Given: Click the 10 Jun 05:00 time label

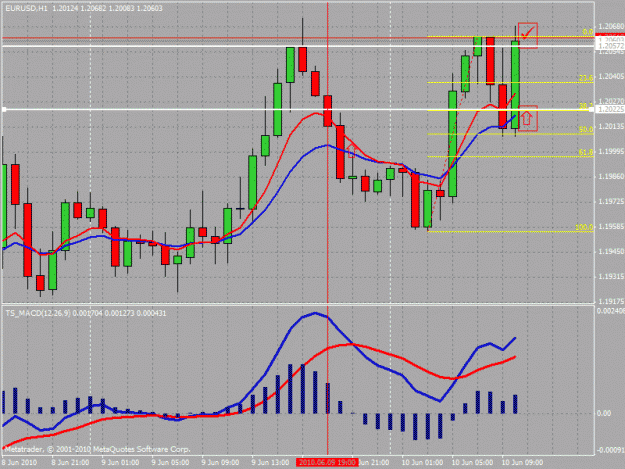Looking at the screenshot, I should (x=472, y=463).
